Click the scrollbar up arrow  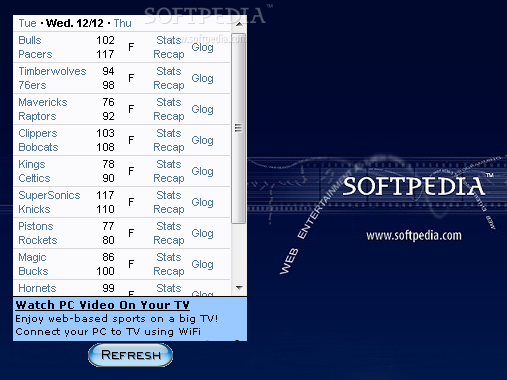[239, 24]
